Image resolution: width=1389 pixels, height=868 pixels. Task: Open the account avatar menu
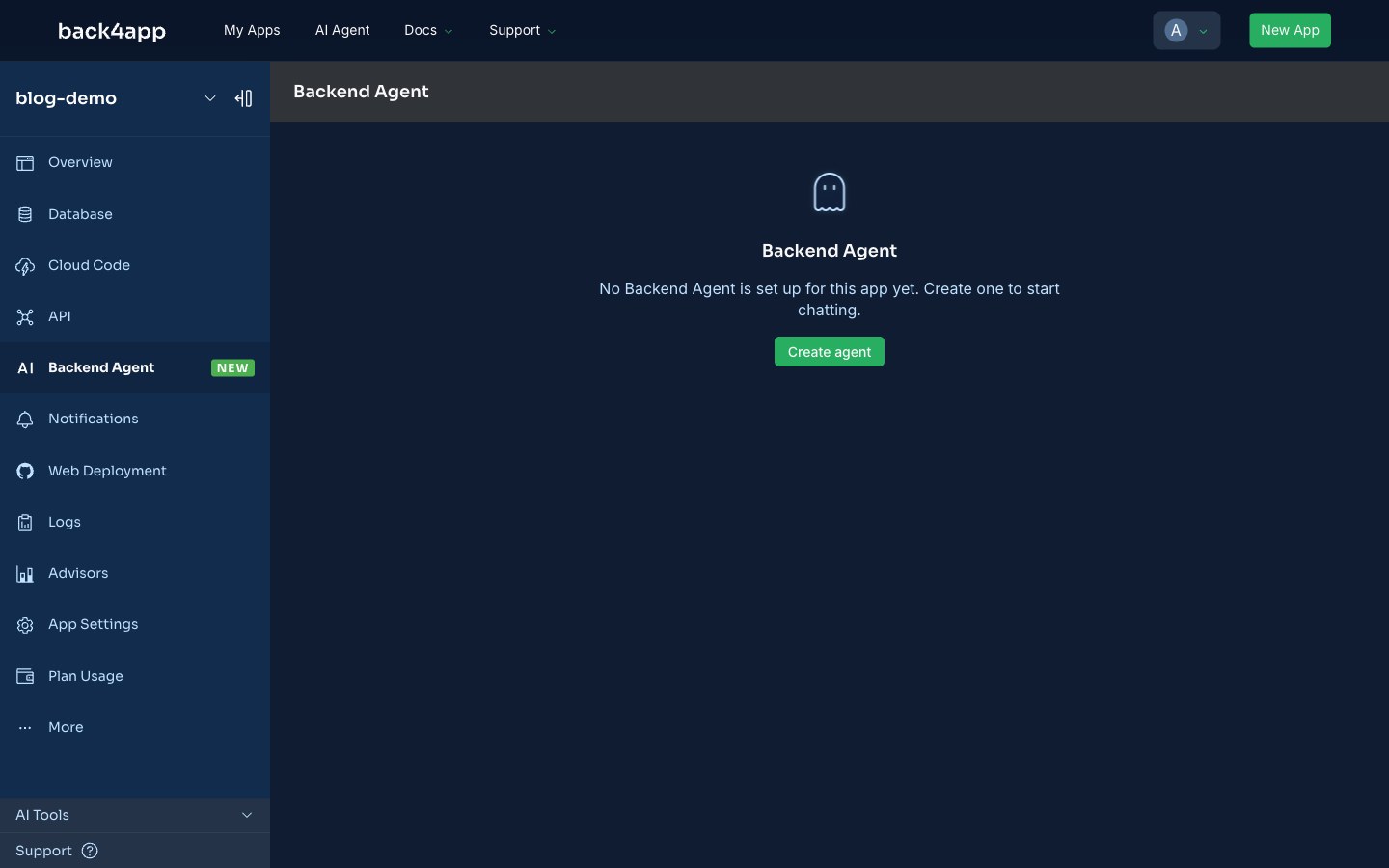click(1186, 30)
